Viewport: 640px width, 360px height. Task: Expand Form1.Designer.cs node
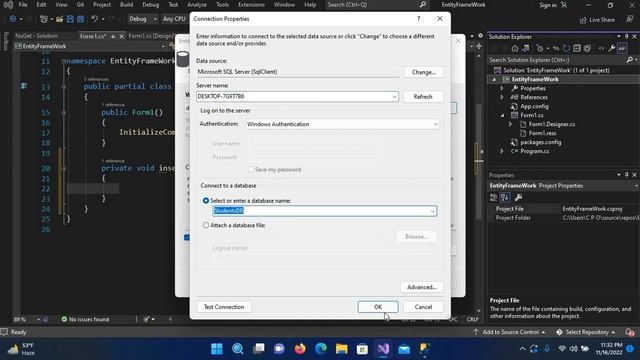coord(510,124)
